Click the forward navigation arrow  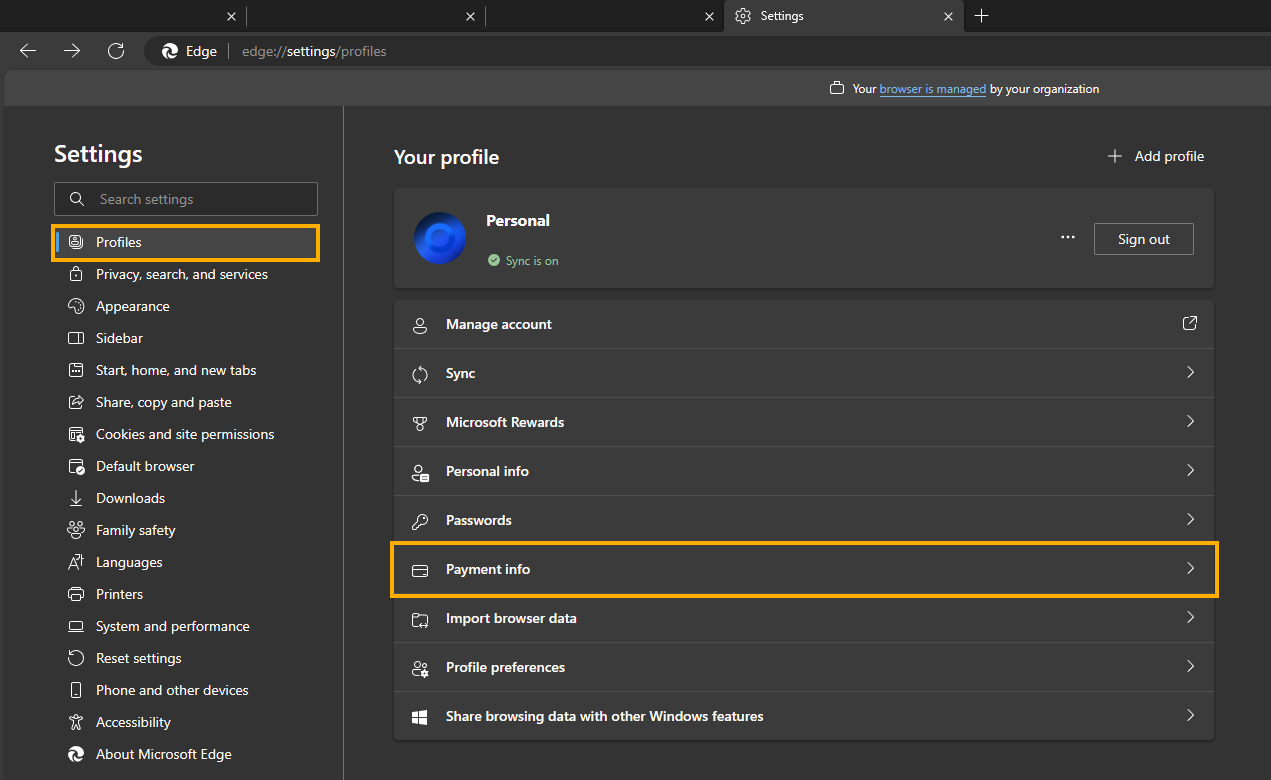[x=72, y=51]
